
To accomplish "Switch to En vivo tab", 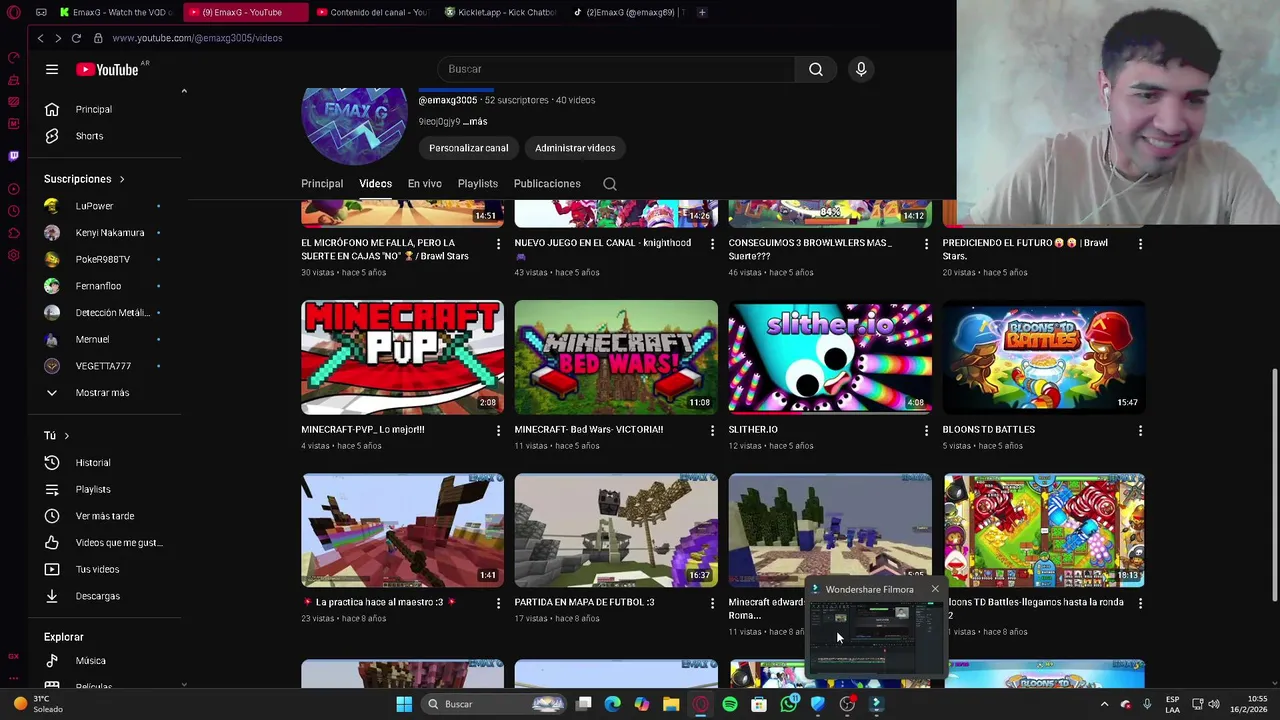I will coord(425,184).
